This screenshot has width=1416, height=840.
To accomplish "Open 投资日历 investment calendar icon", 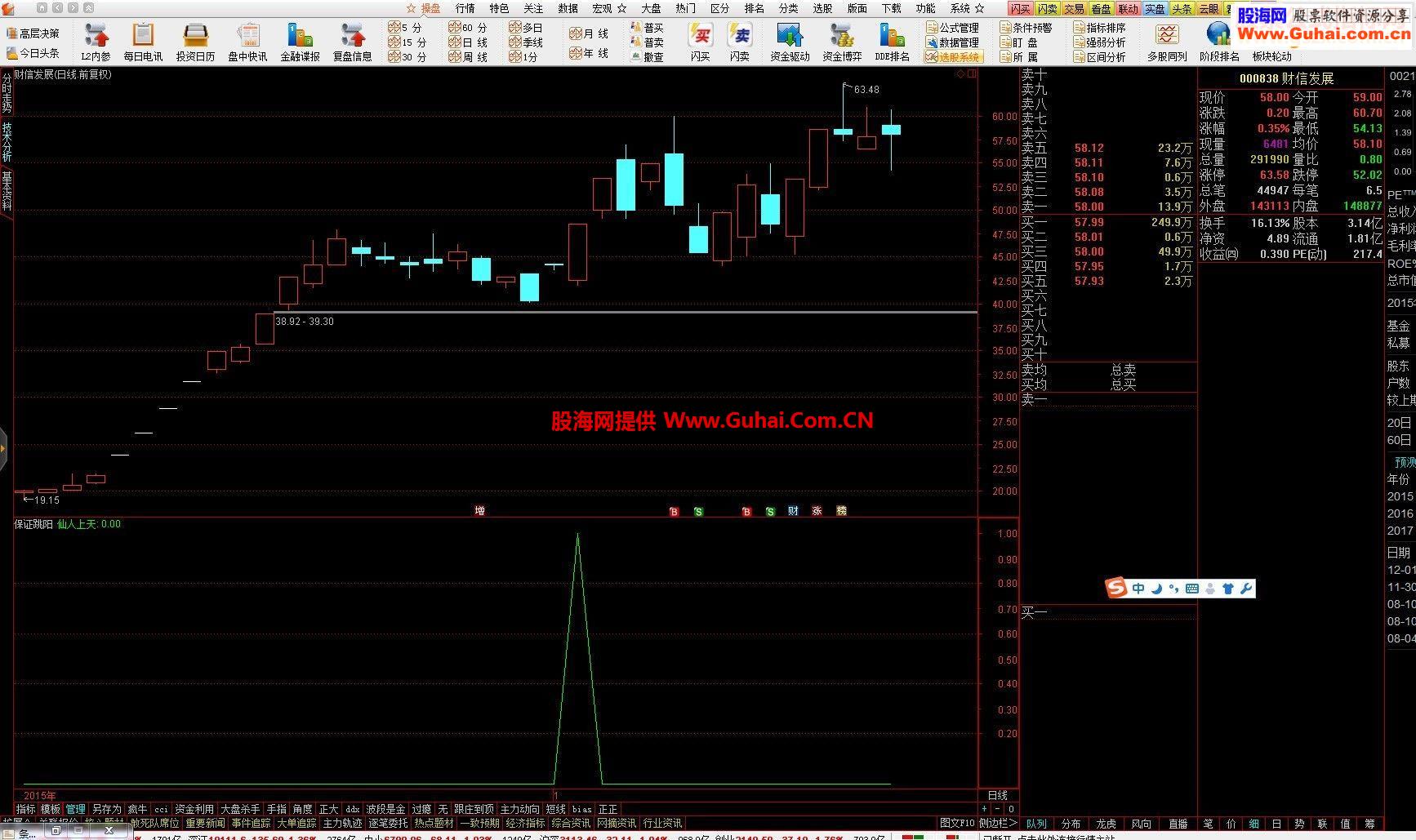I will point(195,42).
